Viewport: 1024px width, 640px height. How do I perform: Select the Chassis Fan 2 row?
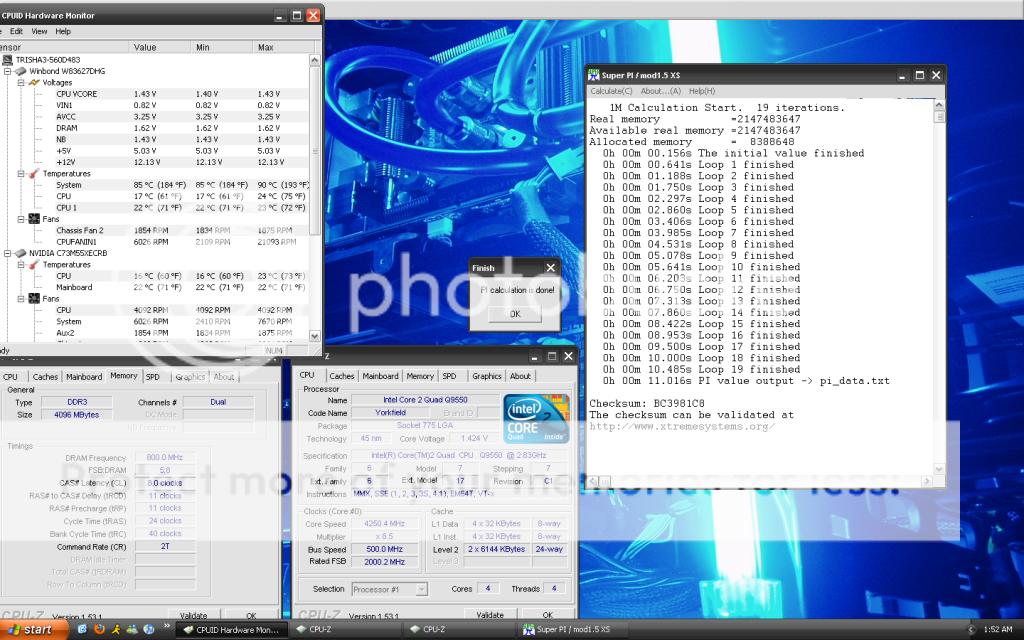point(155,231)
